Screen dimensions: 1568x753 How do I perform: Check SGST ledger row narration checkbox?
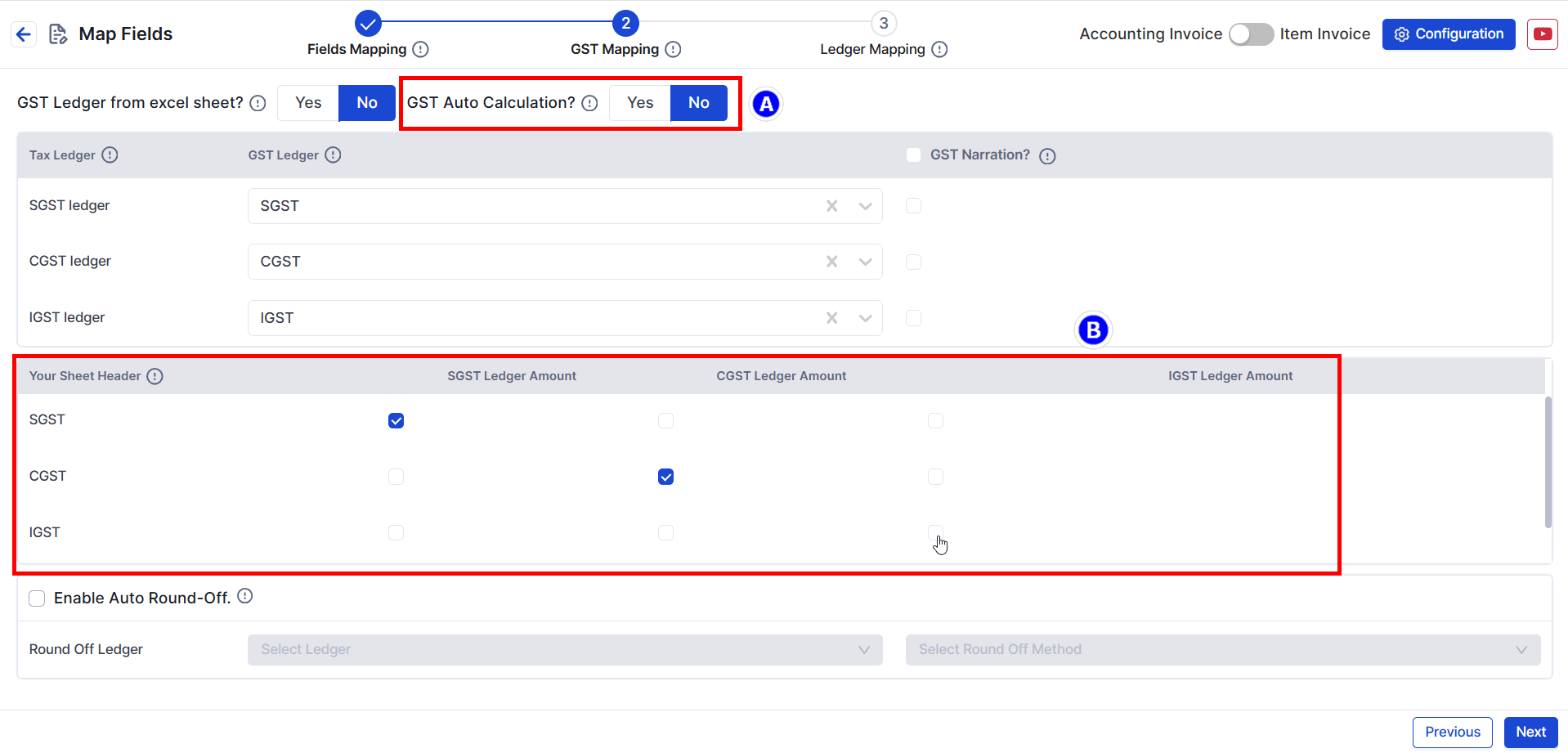pyautogui.click(x=913, y=206)
